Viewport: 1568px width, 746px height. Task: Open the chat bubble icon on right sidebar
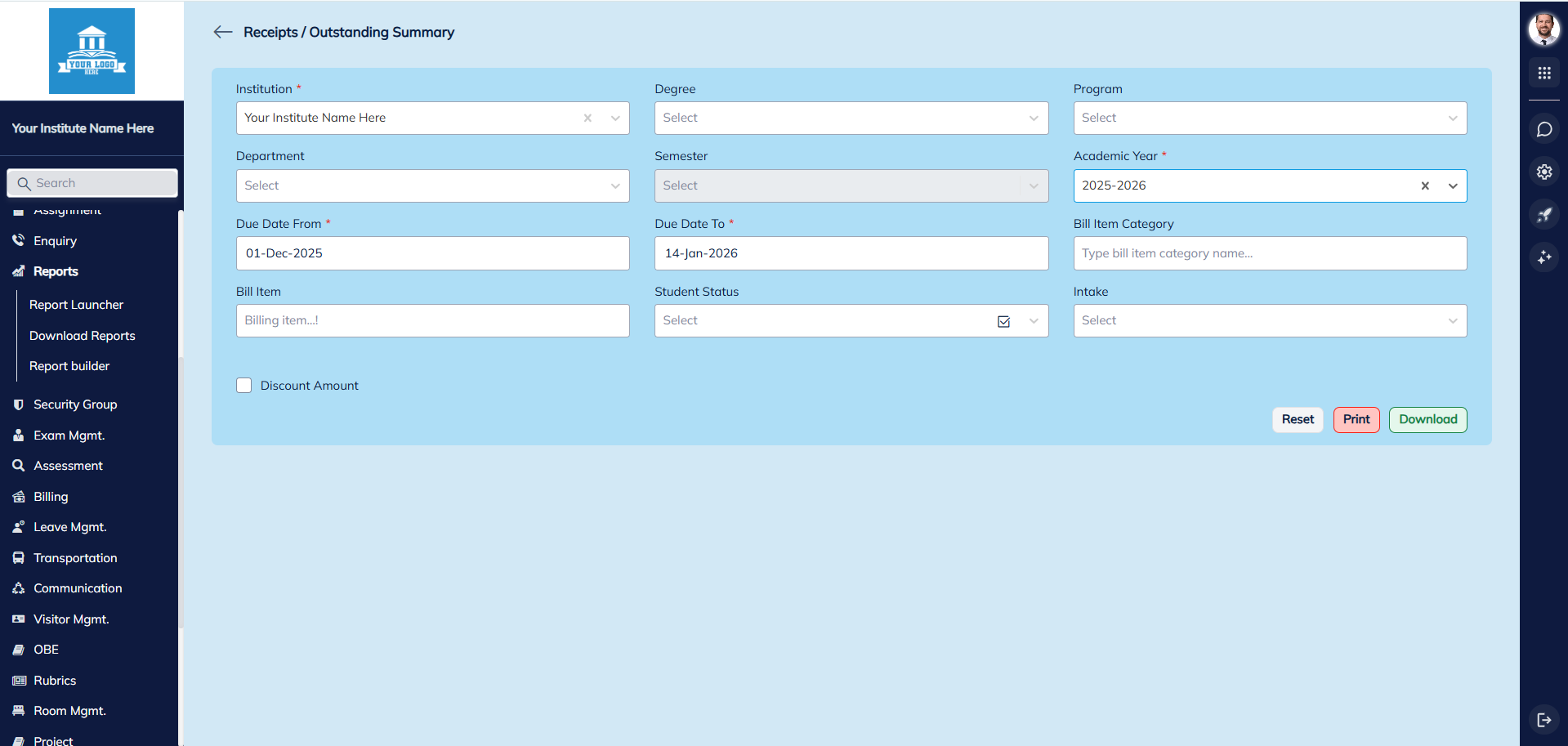pyautogui.click(x=1544, y=128)
